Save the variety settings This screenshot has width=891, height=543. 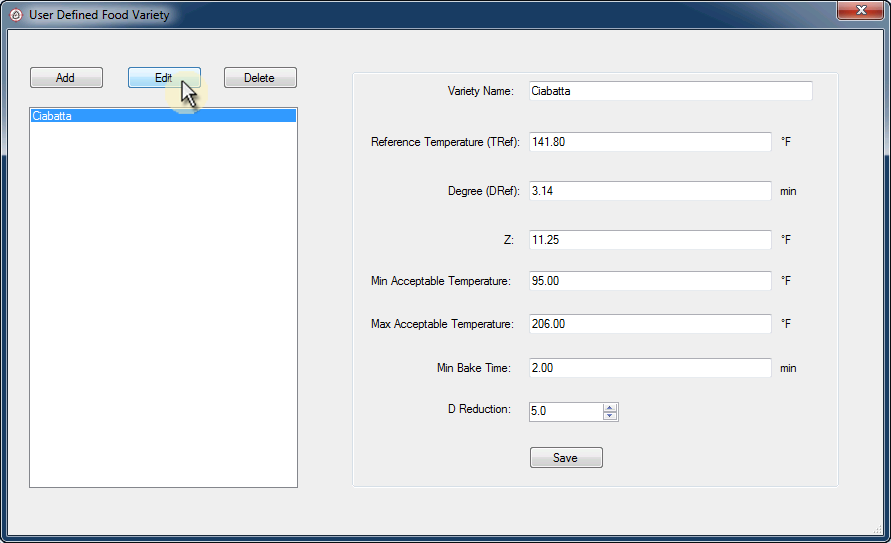[566, 458]
